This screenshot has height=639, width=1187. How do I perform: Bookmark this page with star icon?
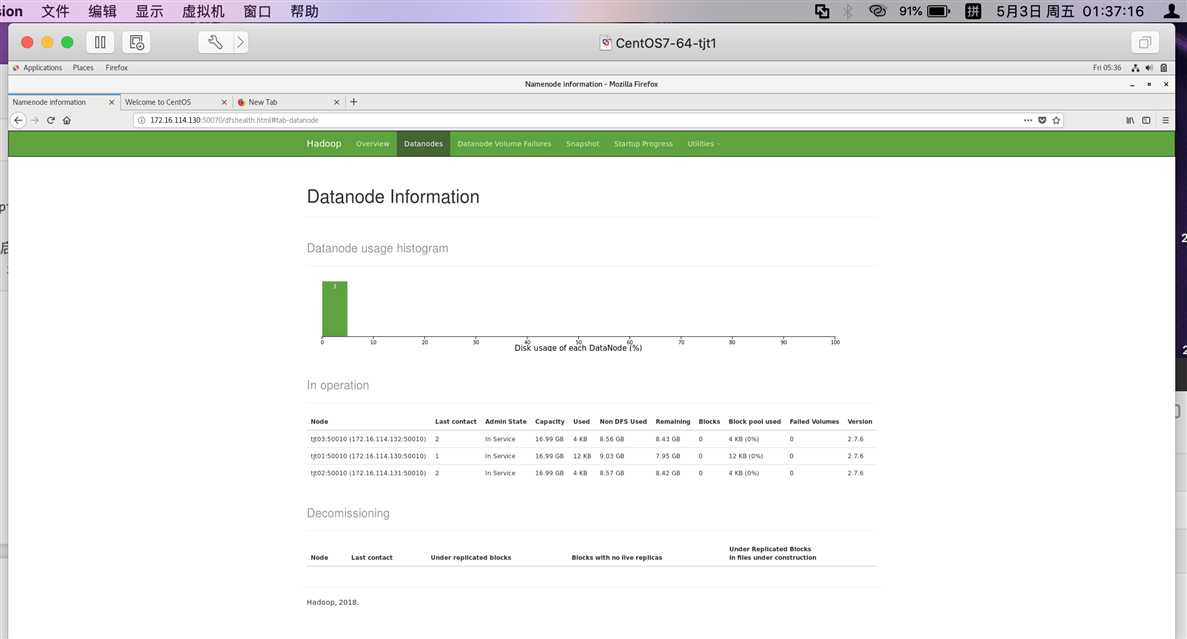pos(1056,120)
